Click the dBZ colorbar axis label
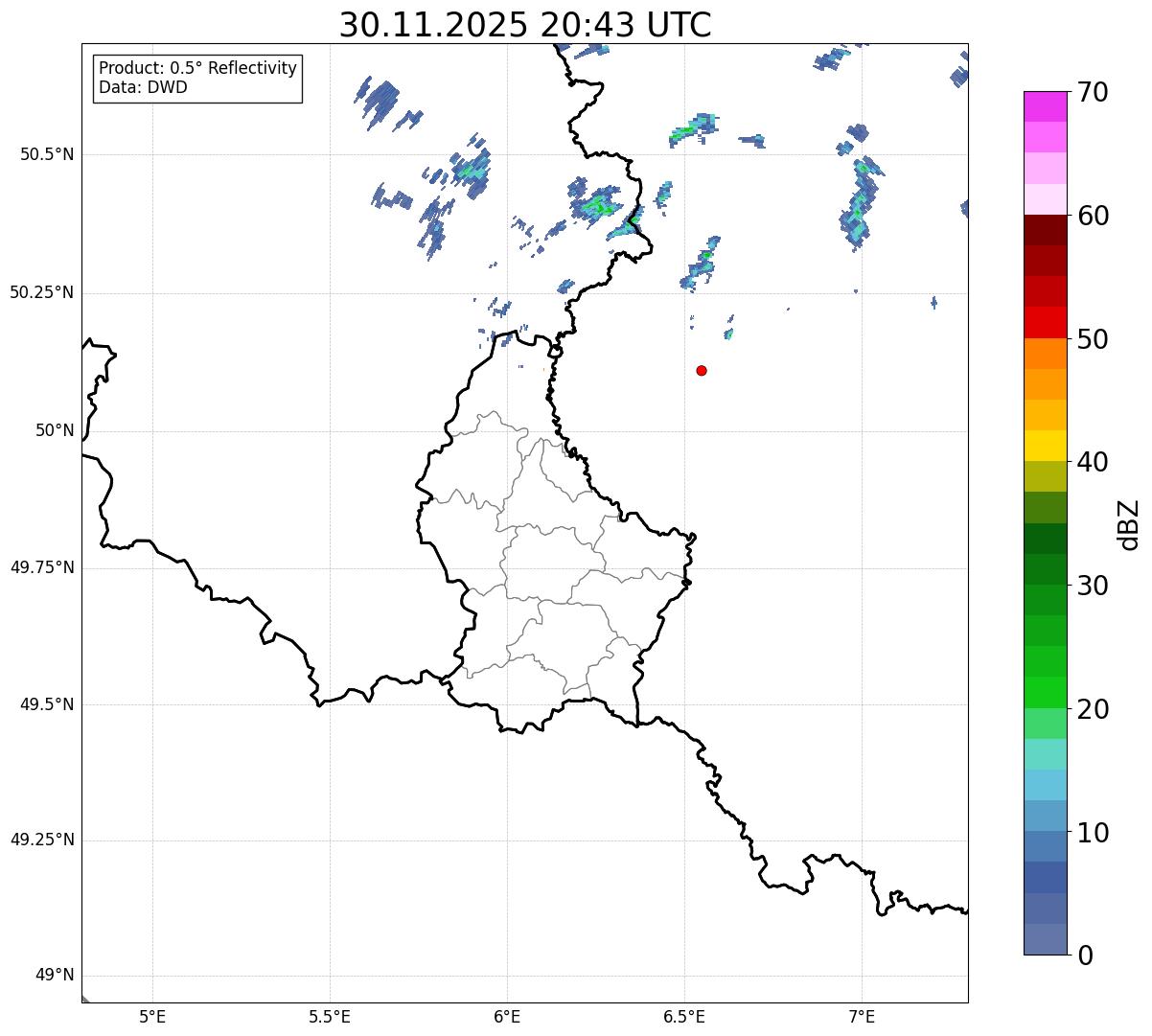The width and height of the screenshot is (1152, 1036). point(1129,523)
